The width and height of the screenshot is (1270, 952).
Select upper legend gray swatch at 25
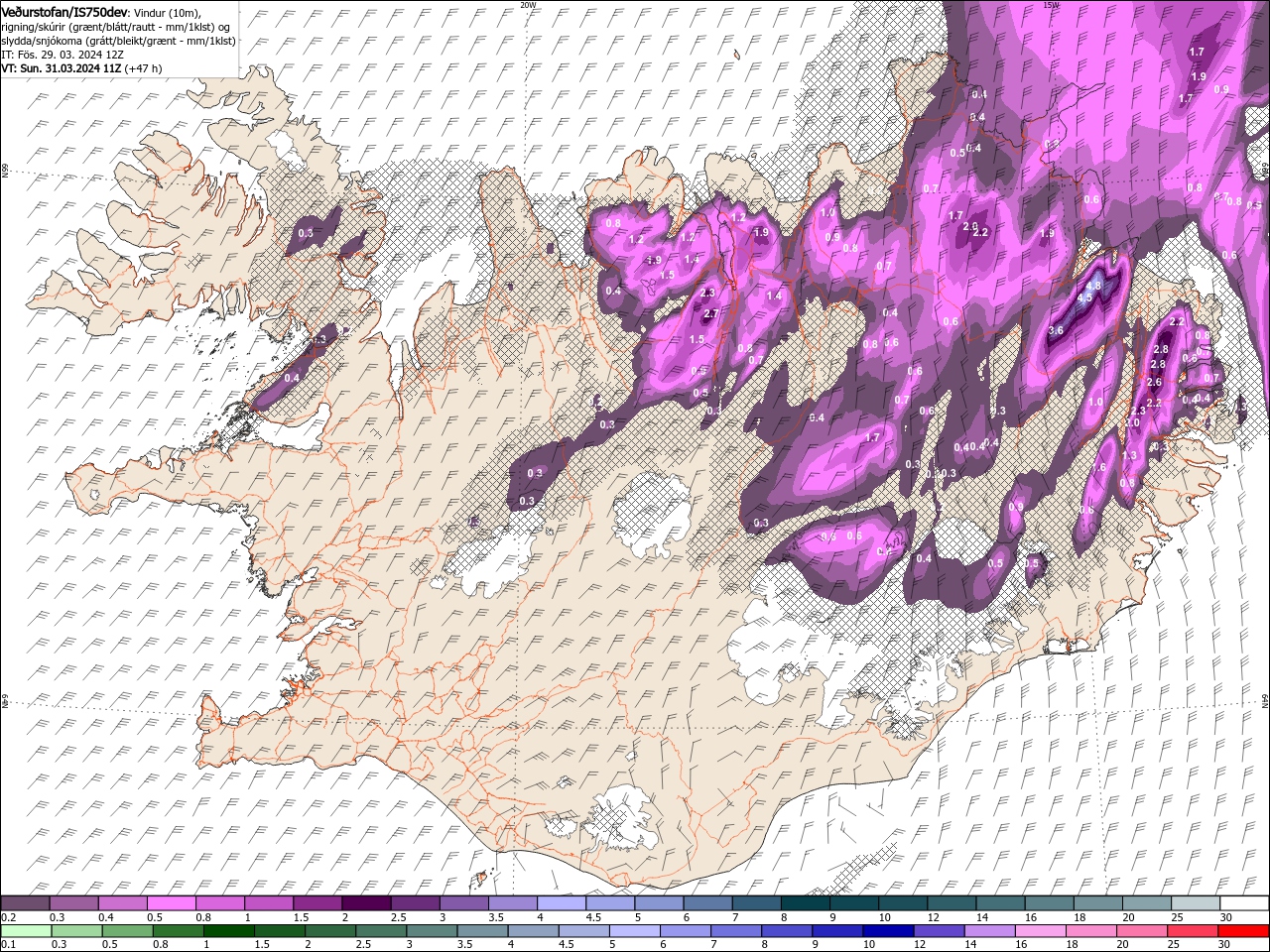point(1195,903)
